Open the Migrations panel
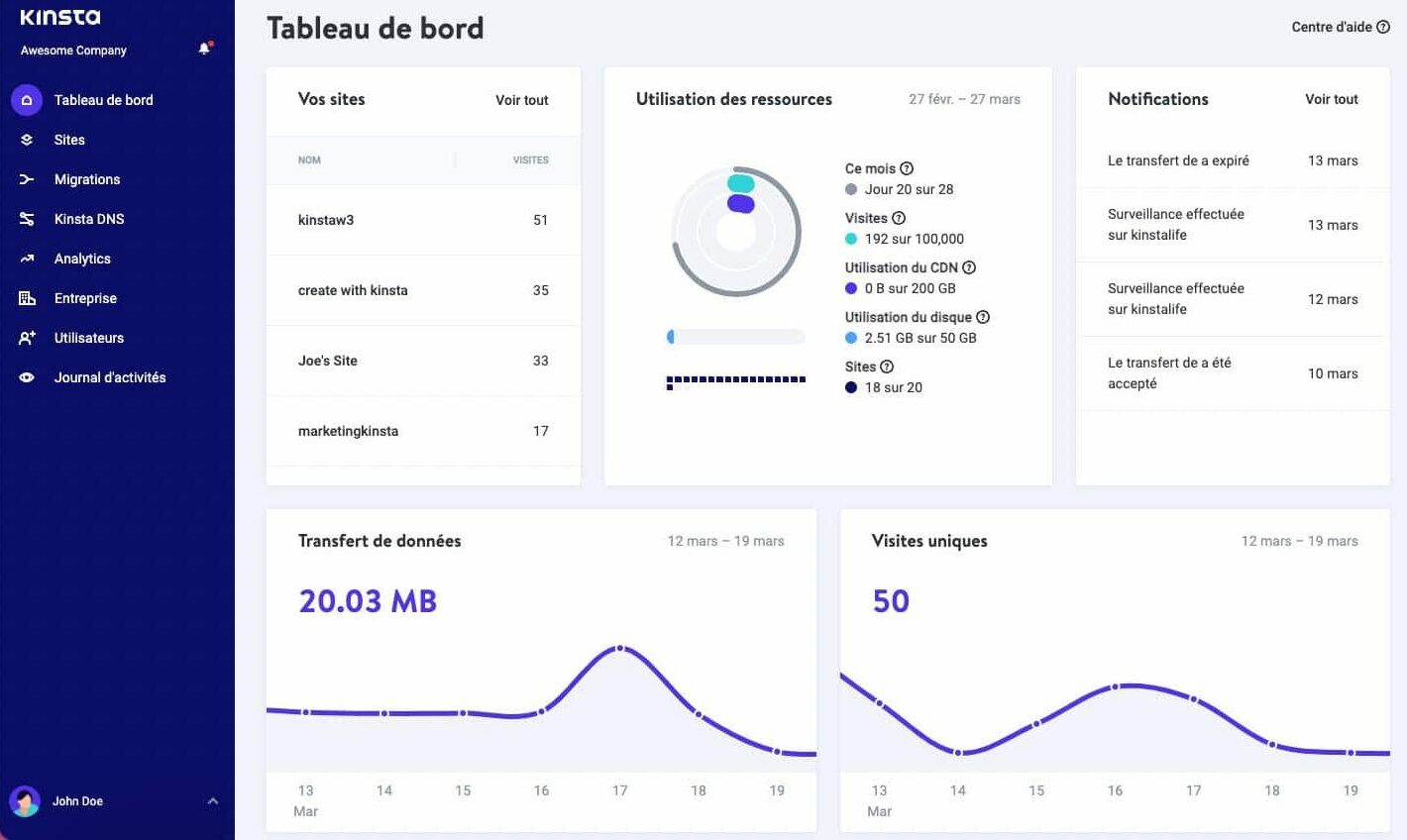 click(x=87, y=179)
